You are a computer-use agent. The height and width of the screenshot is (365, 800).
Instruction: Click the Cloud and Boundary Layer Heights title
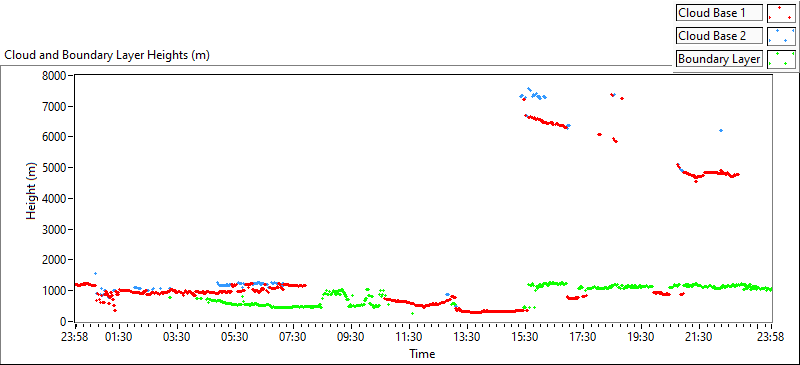[x=107, y=55]
